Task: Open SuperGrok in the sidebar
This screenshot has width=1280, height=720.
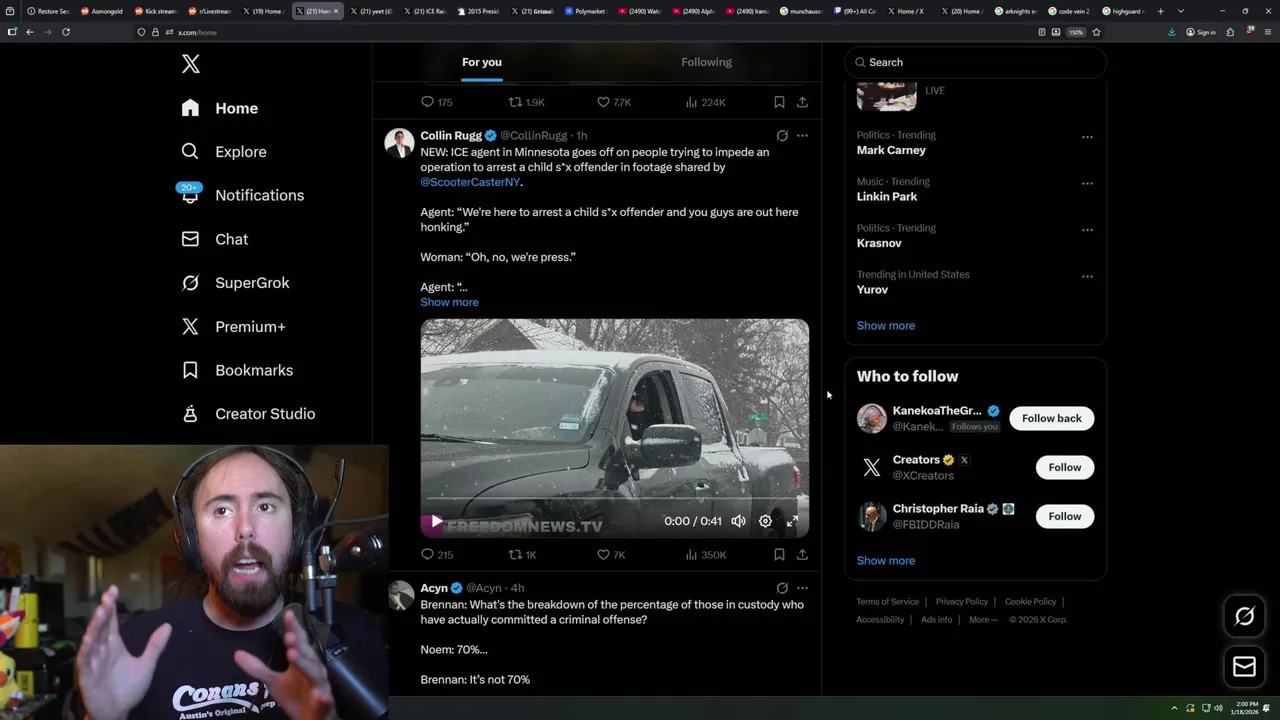Action: (235, 283)
